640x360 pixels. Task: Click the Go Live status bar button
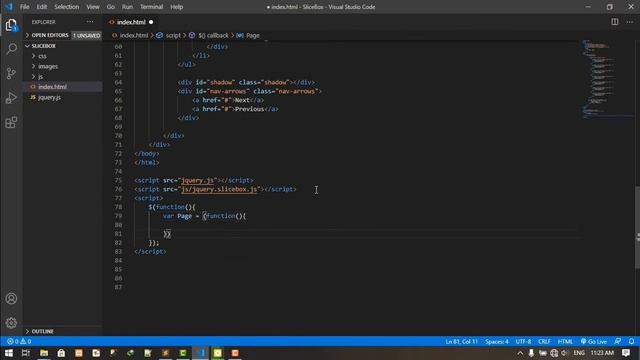(x=593, y=341)
